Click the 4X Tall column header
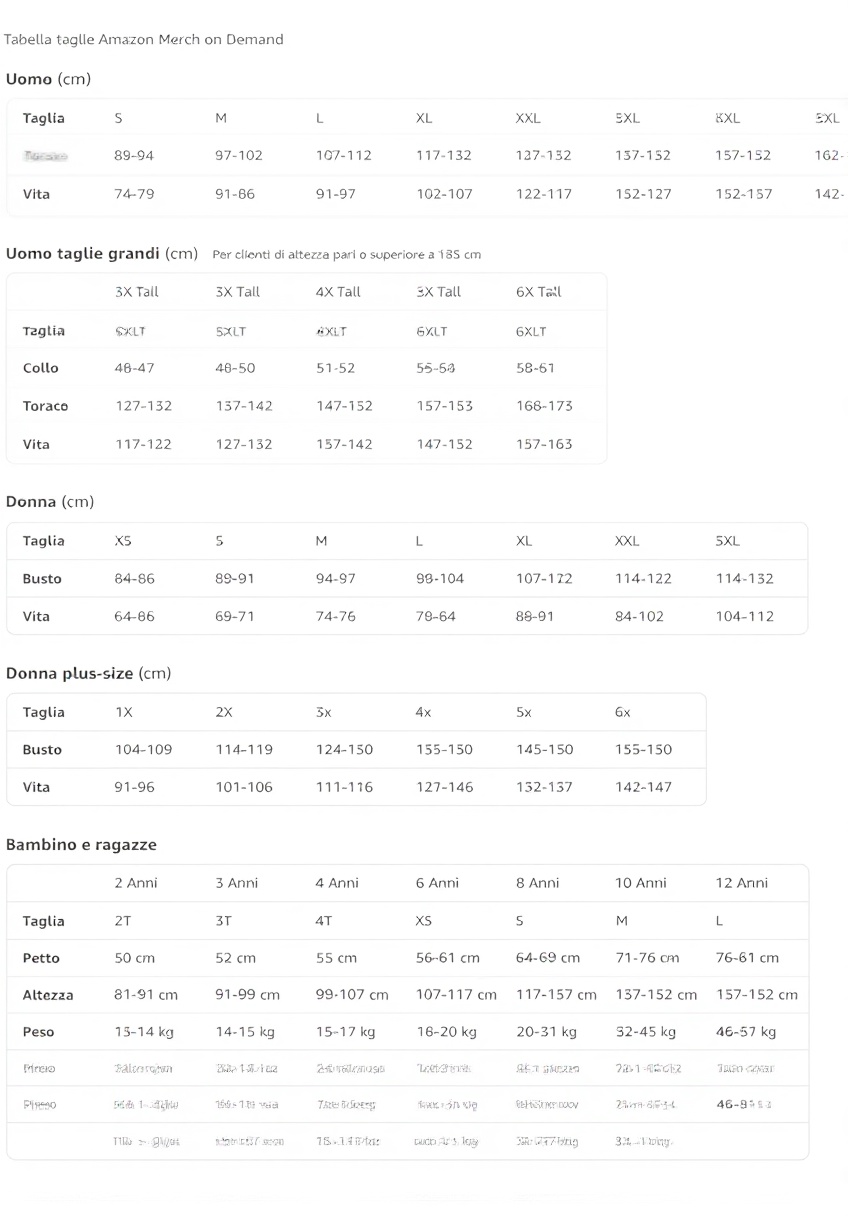Screen dimensions: 848x1216 pyautogui.click(x=338, y=292)
